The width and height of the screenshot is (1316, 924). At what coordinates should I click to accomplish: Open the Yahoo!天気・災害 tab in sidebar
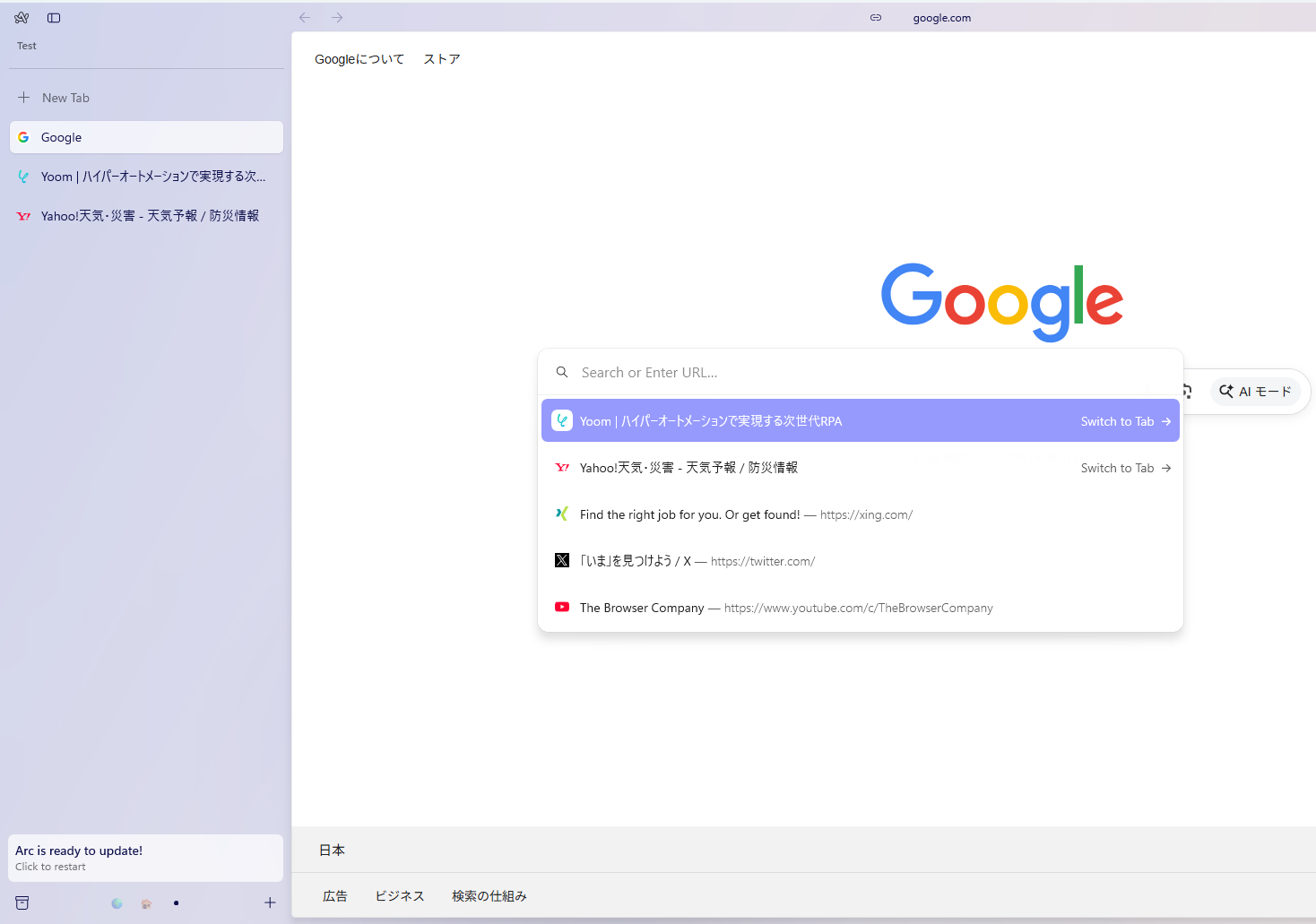pos(146,216)
